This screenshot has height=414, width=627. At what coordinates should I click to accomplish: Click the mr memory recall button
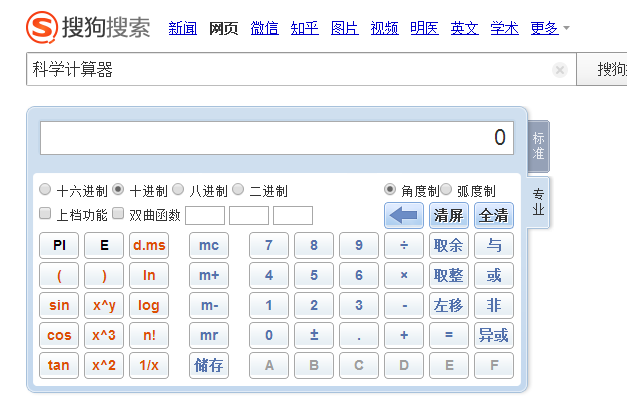(209, 335)
